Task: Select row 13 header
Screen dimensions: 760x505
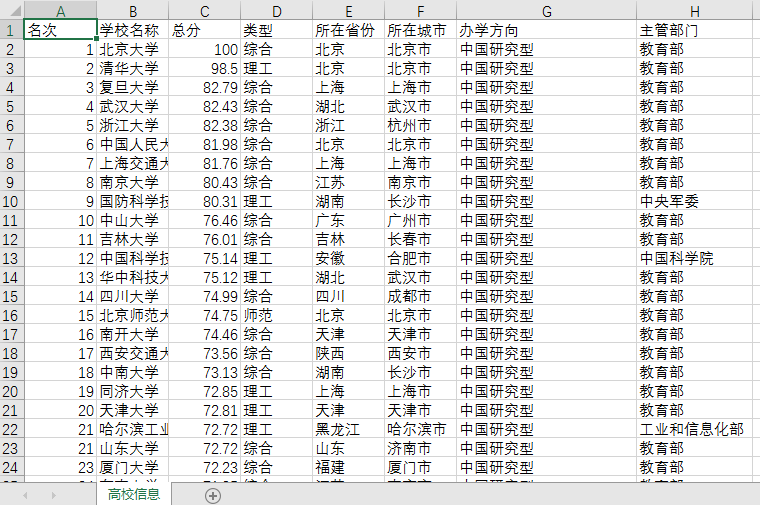Action: pos(12,258)
